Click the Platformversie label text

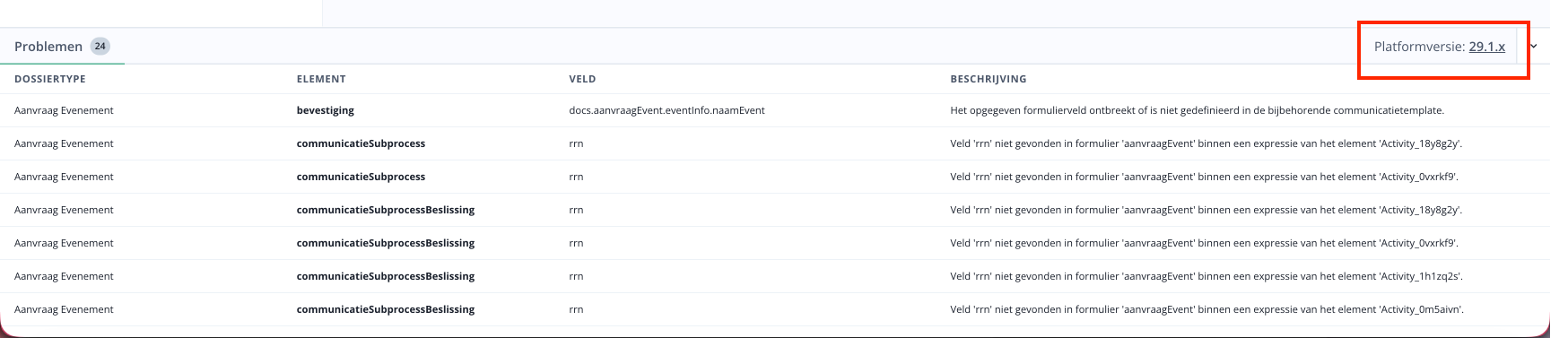pyautogui.click(x=1419, y=47)
